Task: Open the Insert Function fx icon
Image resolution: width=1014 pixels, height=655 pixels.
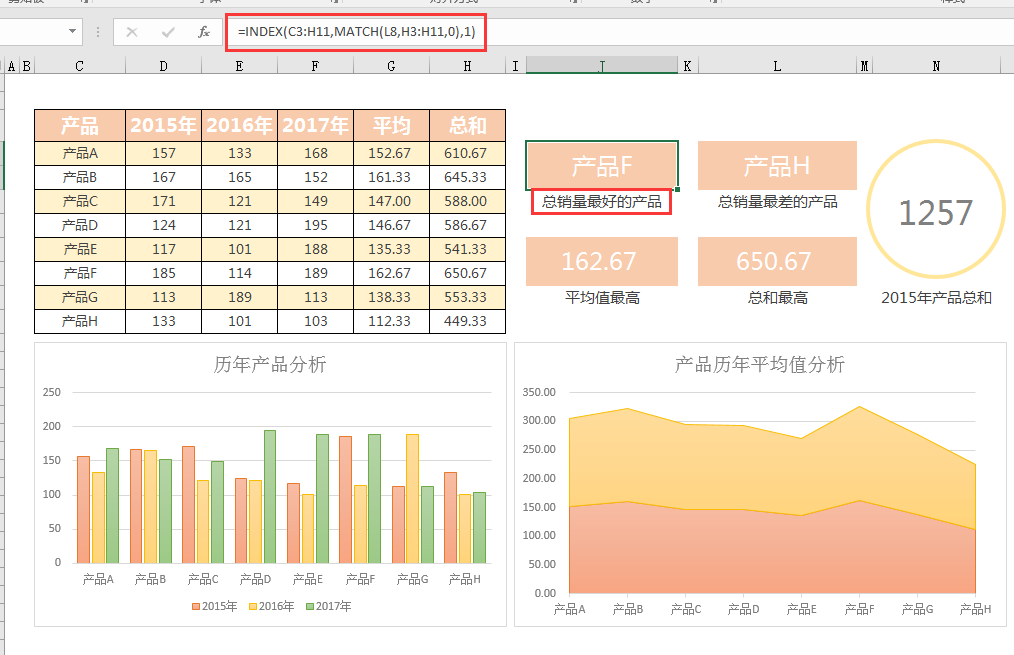Action: pyautogui.click(x=204, y=32)
